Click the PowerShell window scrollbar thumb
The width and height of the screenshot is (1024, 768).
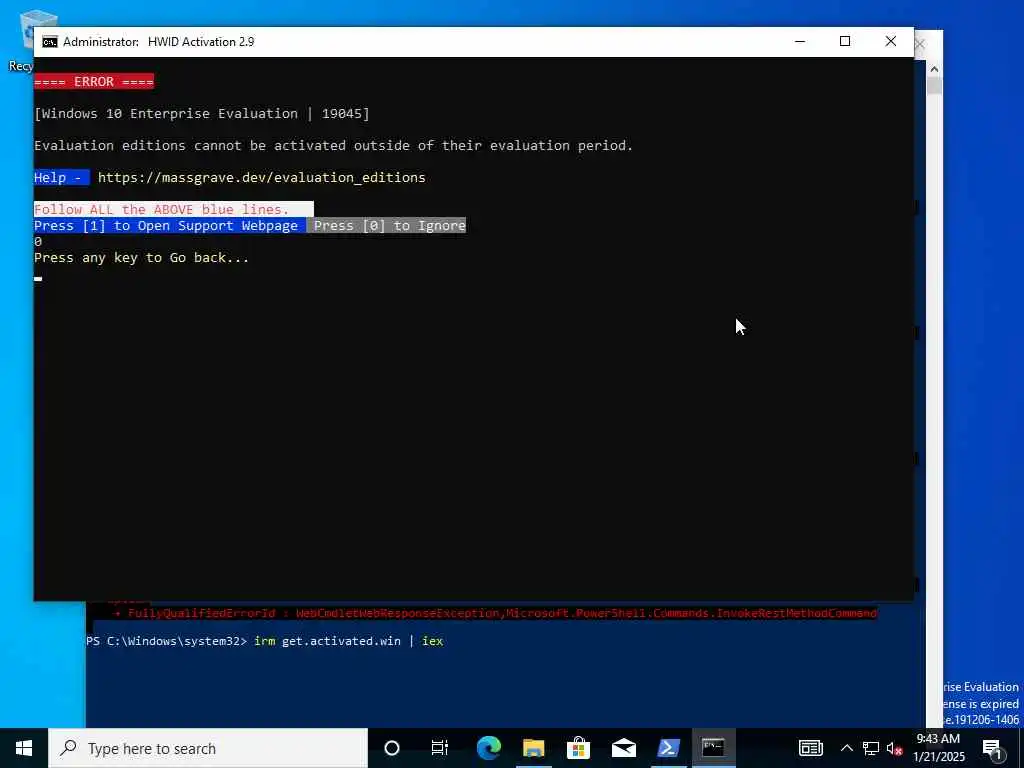click(935, 86)
